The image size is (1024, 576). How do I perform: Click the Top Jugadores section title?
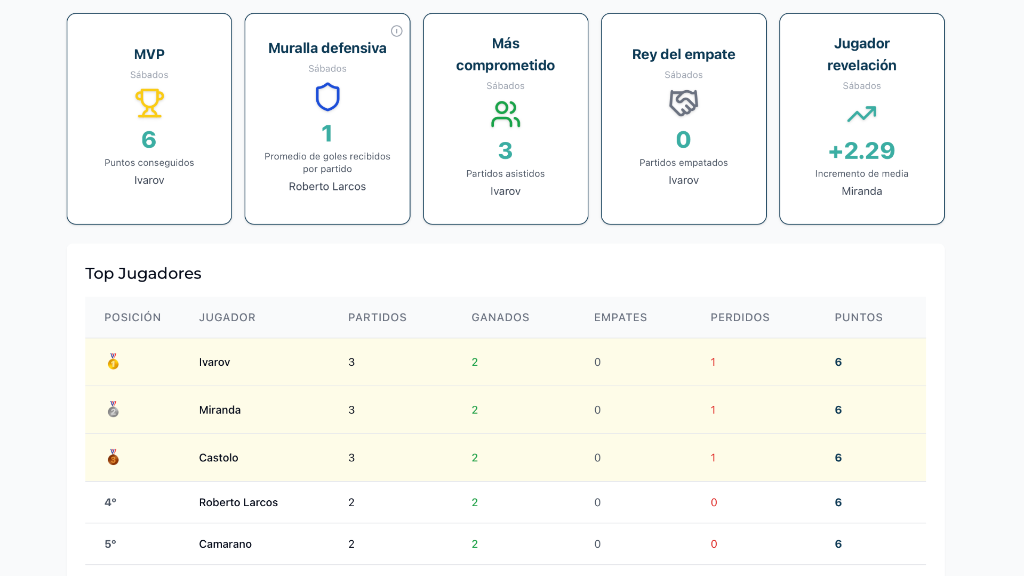point(143,273)
